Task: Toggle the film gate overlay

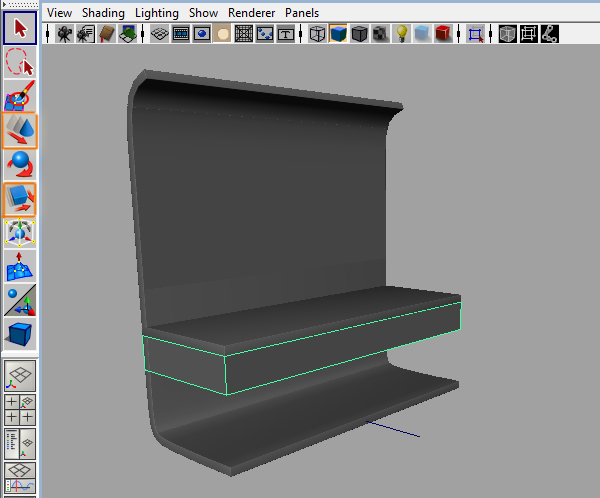Action: [x=181, y=34]
